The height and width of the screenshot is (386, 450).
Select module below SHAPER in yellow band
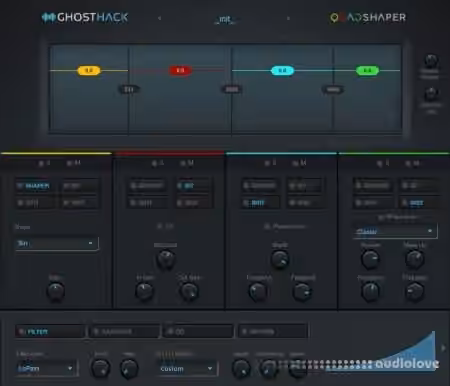tap(35, 202)
